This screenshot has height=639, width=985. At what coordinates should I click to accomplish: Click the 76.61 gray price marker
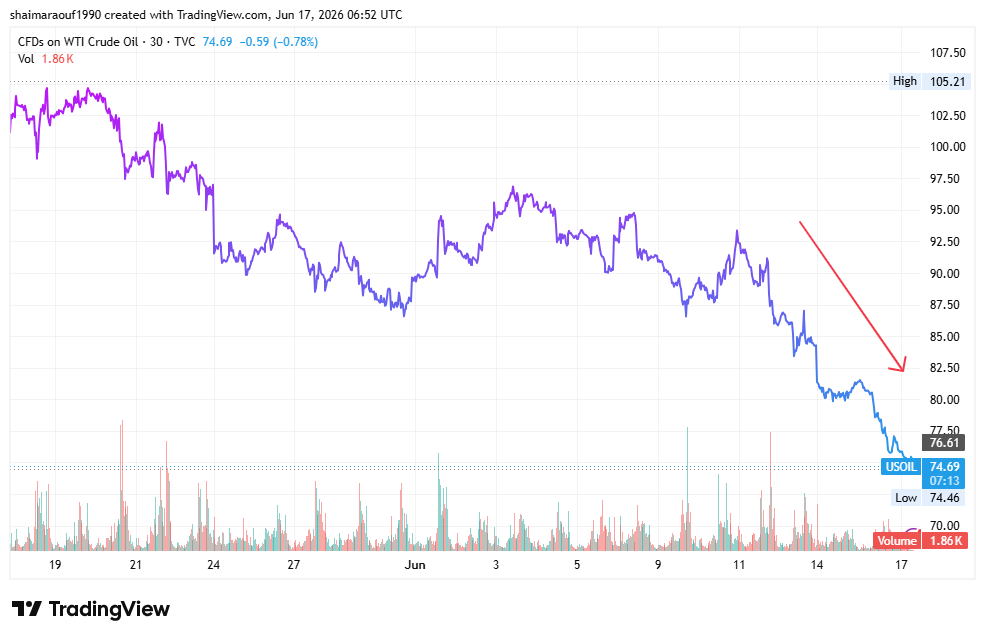point(944,442)
